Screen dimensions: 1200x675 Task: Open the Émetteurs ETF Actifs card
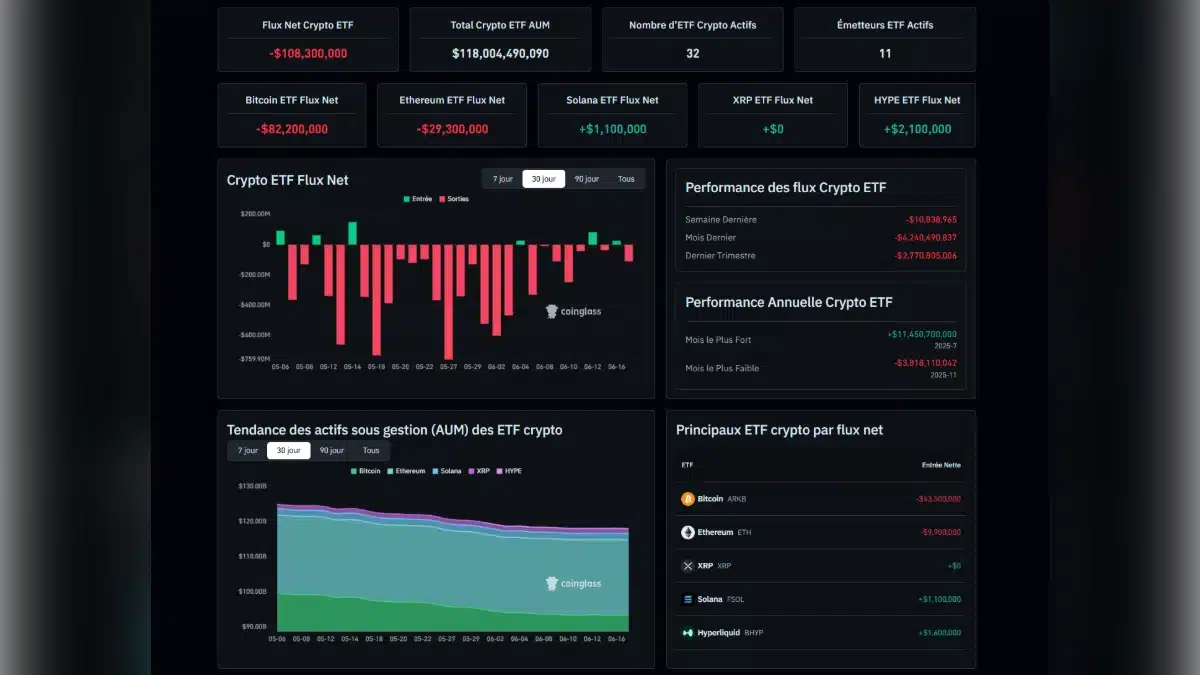[x=885, y=40]
